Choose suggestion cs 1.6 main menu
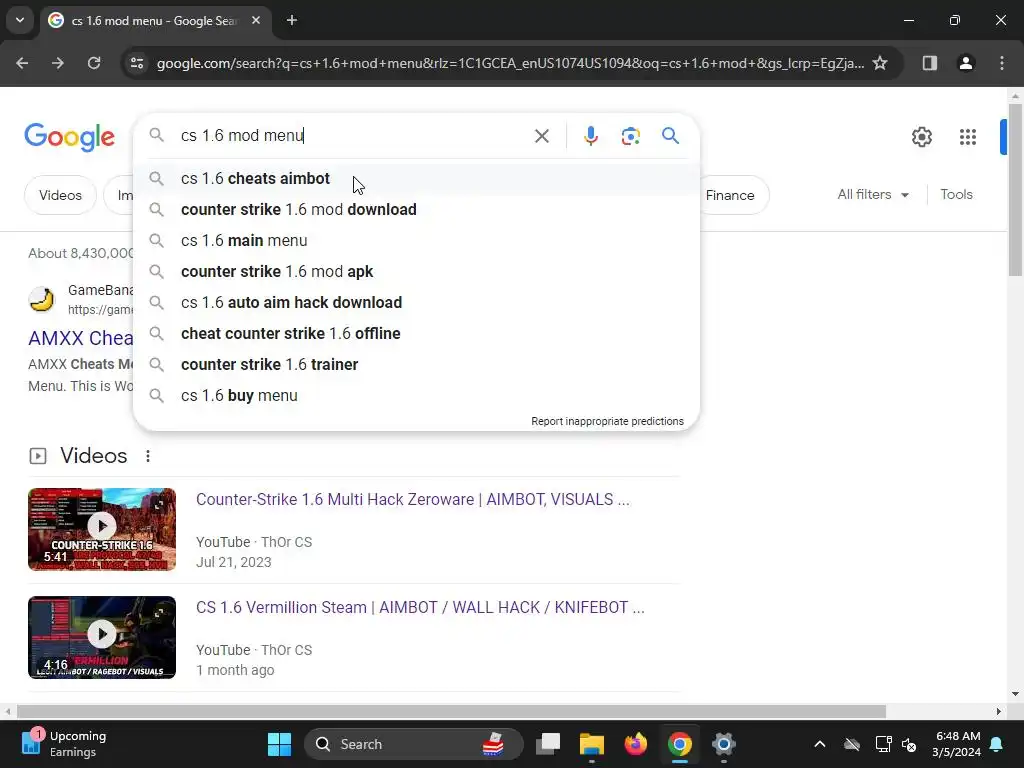Viewport: 1024px width, 768px height. click(x=416, y=240)
